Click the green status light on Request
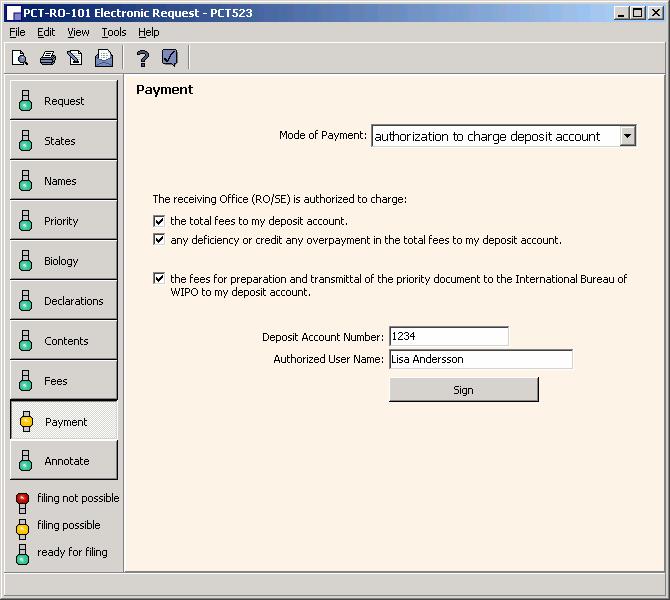The image size is (670, 600). pyautogui.click(x=25, y=100)
